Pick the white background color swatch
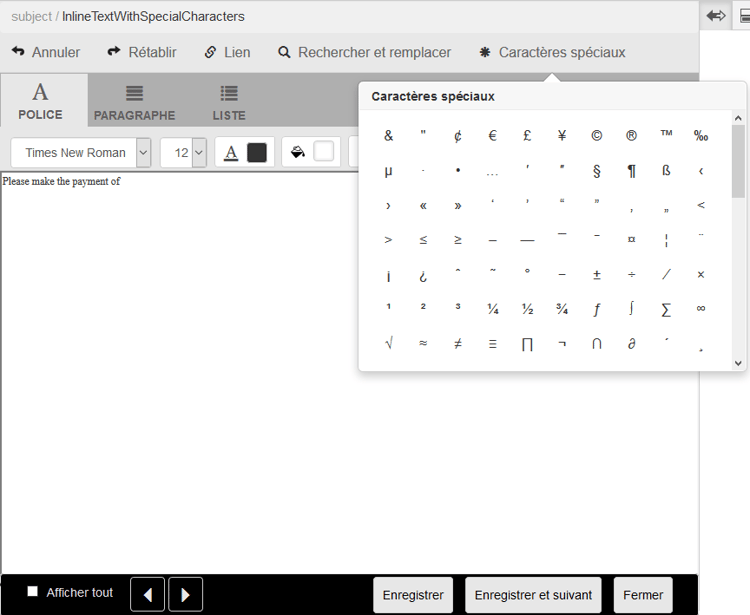The width and height of the screenshot is (750, 615). click(x=323, y=152)
